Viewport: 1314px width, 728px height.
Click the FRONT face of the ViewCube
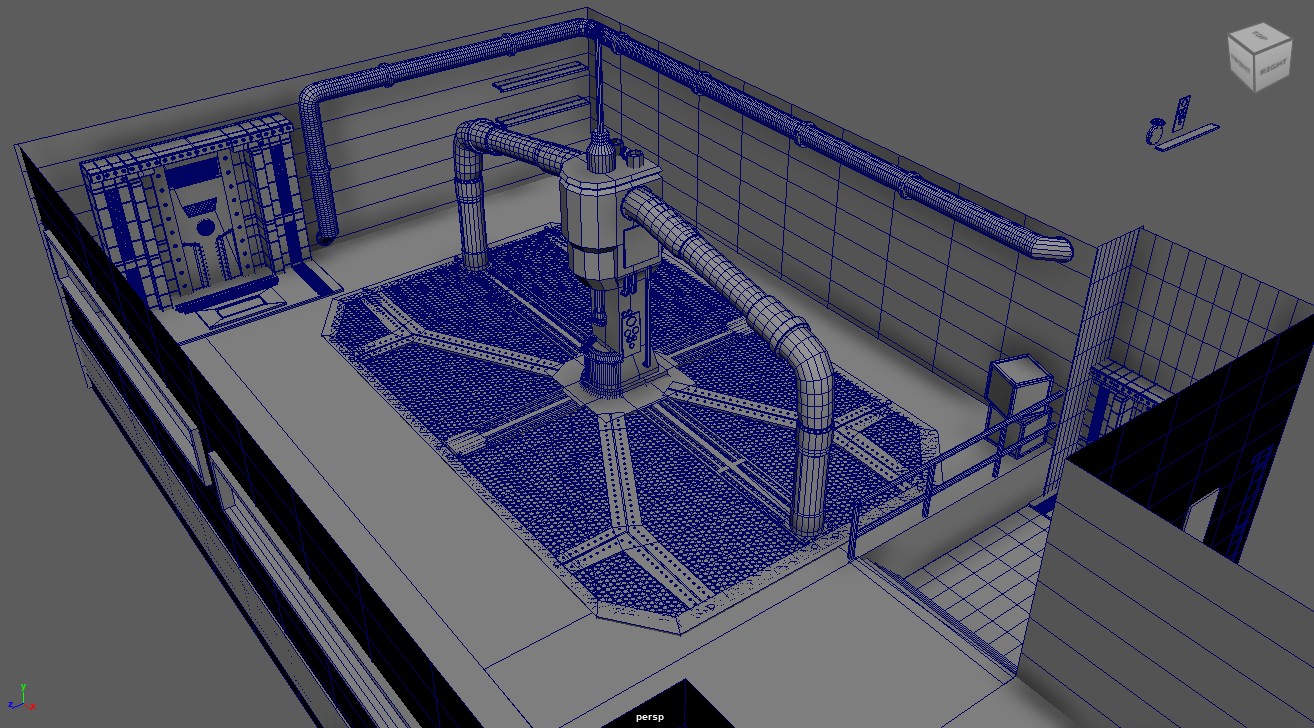click(1240, 65)
